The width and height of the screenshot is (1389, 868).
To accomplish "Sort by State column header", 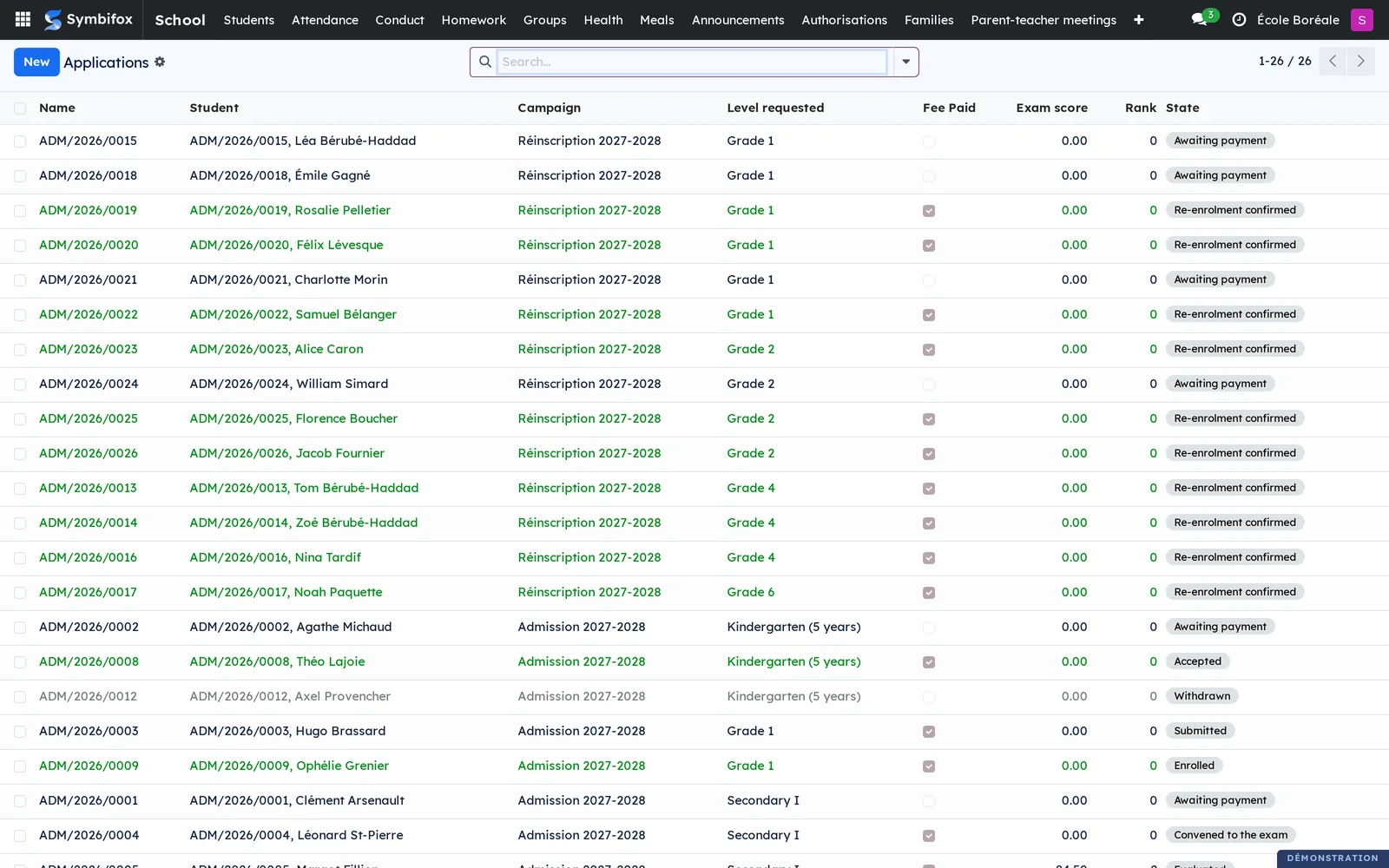I will [x=1182, y=108].
